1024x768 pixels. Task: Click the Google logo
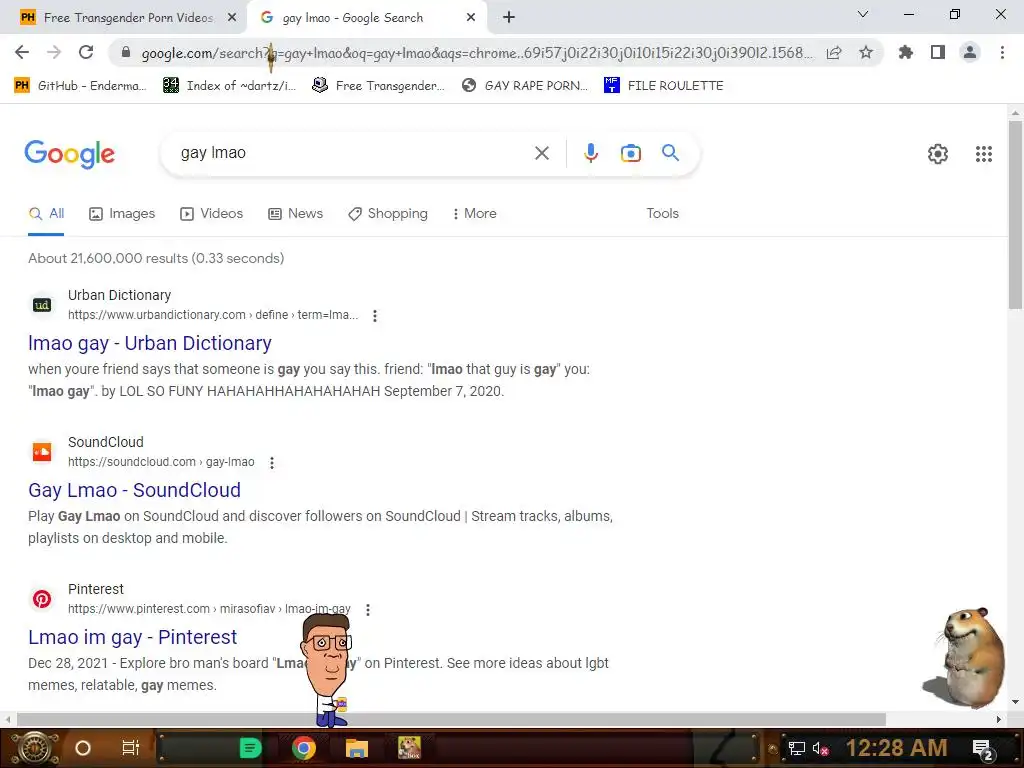70,154
